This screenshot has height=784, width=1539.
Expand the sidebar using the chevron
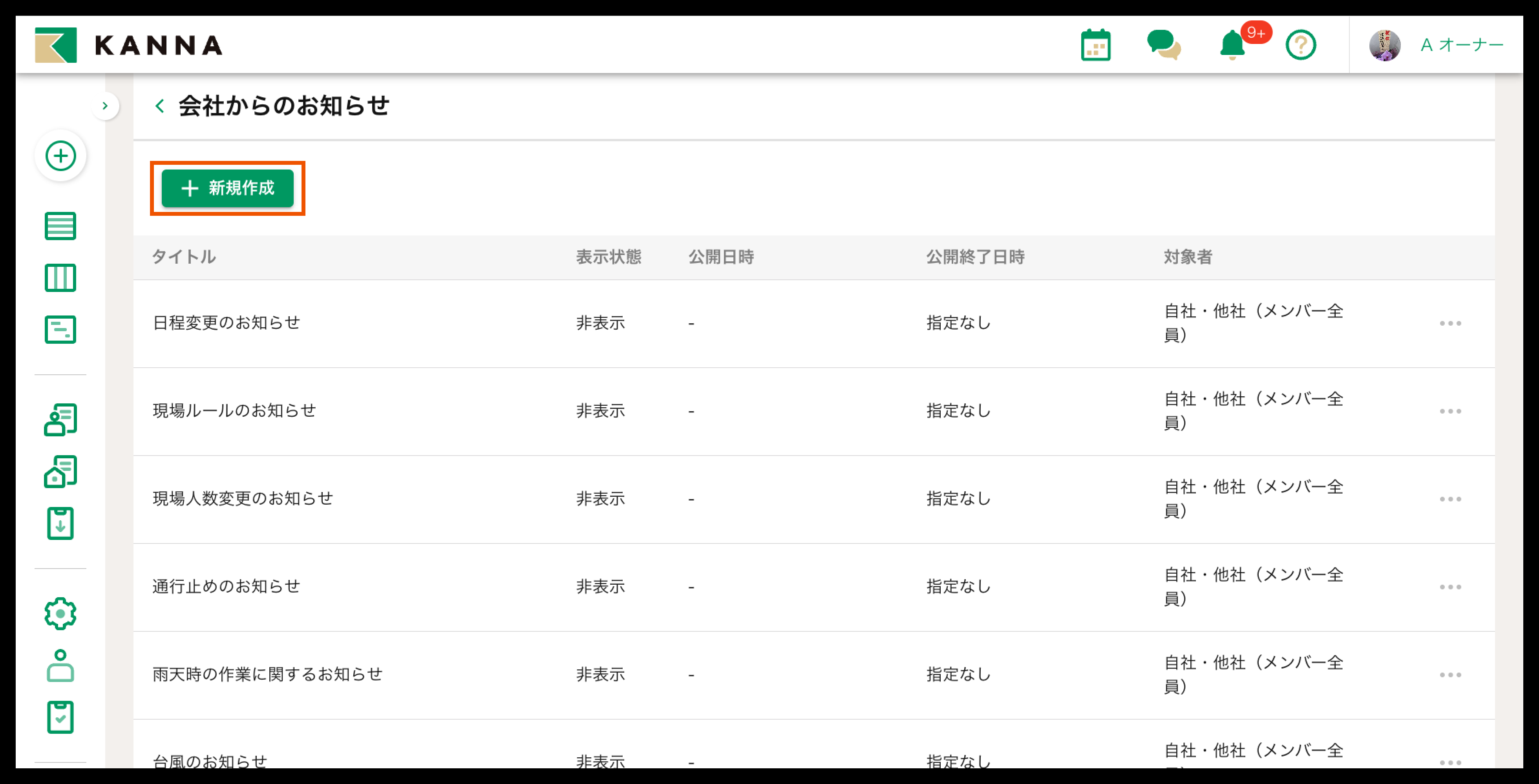pyautogui.click(x=106, y=106)
